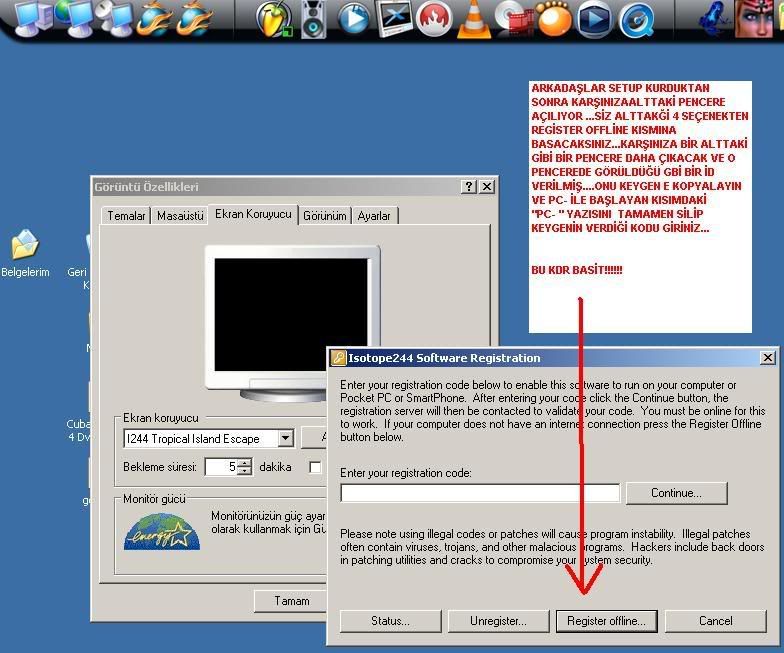The height and width of the screenshot is (653, 784).
Task: Open My Computer from the top dock
Action: 34,19
